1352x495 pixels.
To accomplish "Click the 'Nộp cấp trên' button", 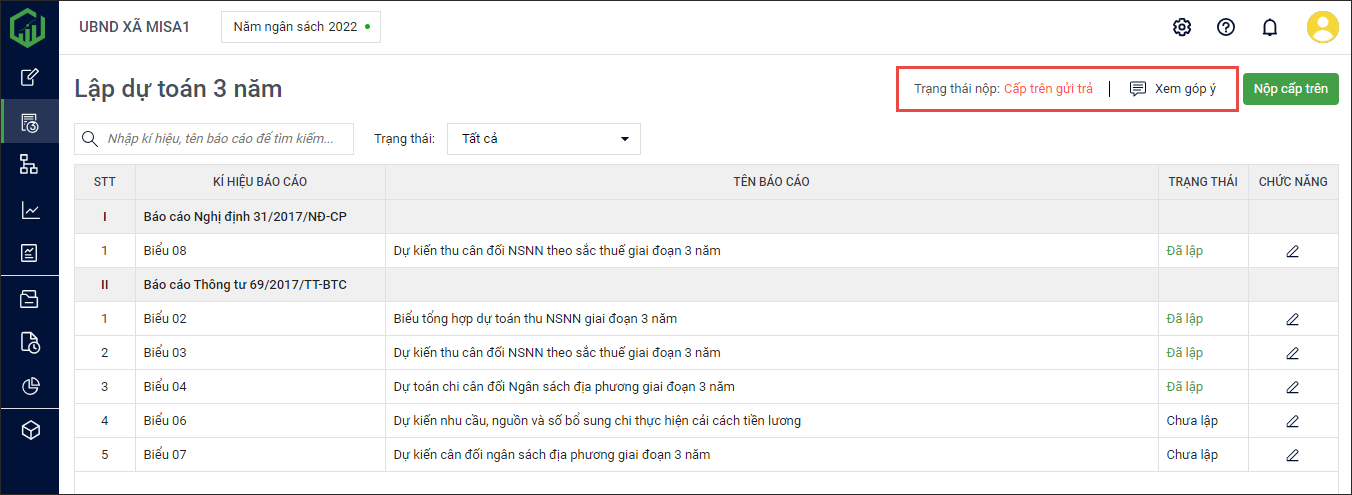I will 1290,89.
